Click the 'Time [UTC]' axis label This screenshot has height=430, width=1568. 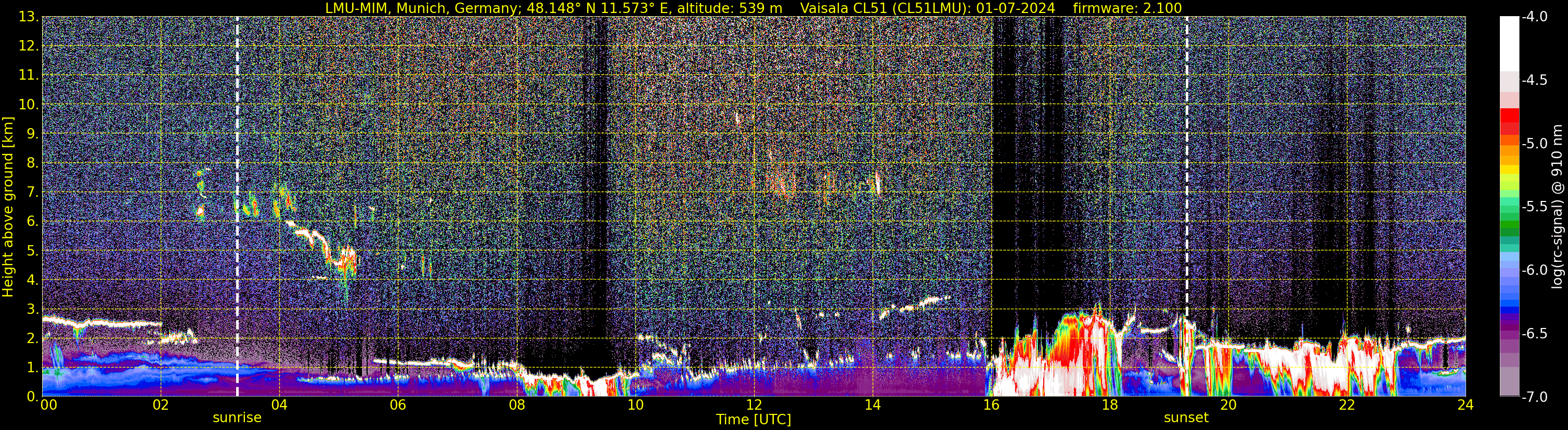click(754, 420)
